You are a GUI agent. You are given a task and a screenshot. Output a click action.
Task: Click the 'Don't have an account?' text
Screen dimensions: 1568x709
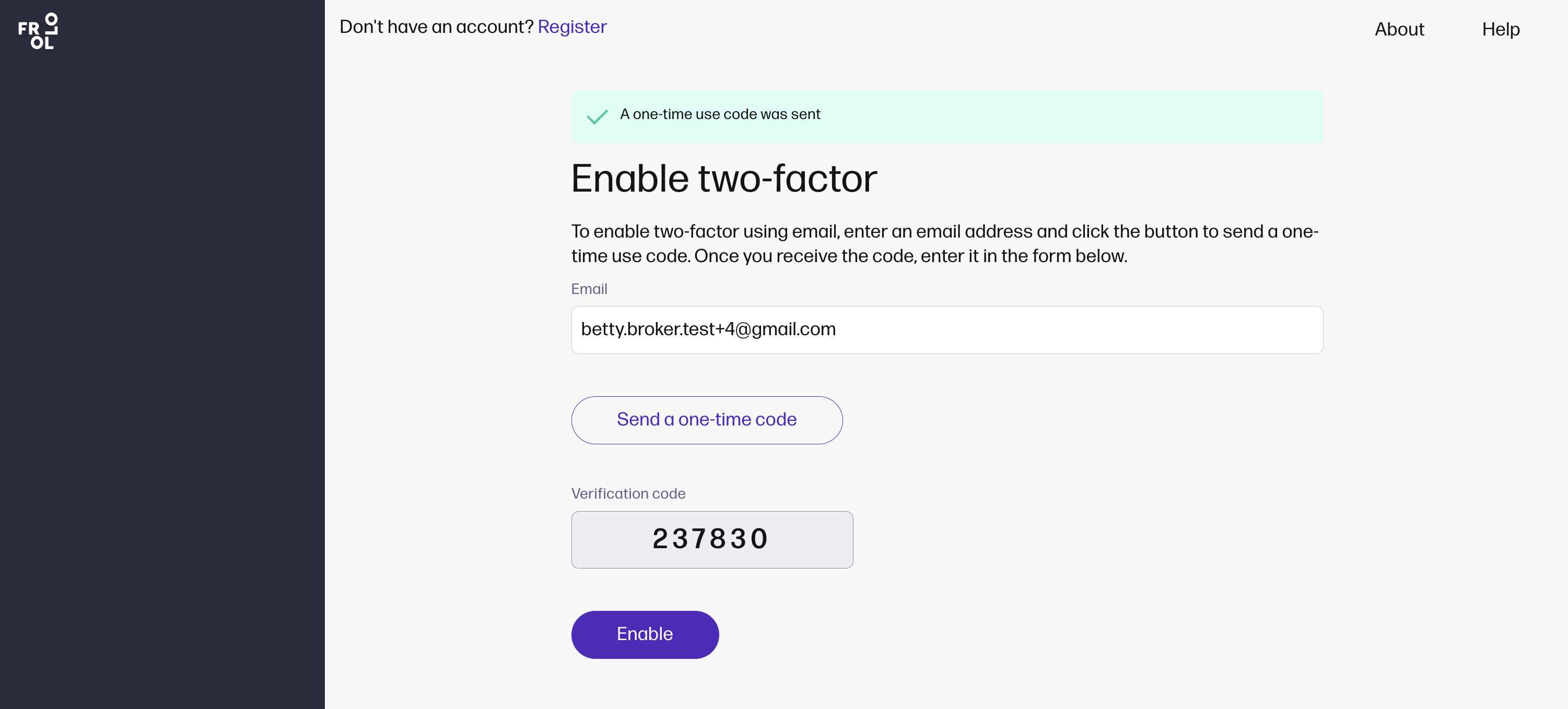(x=436, y=27)
